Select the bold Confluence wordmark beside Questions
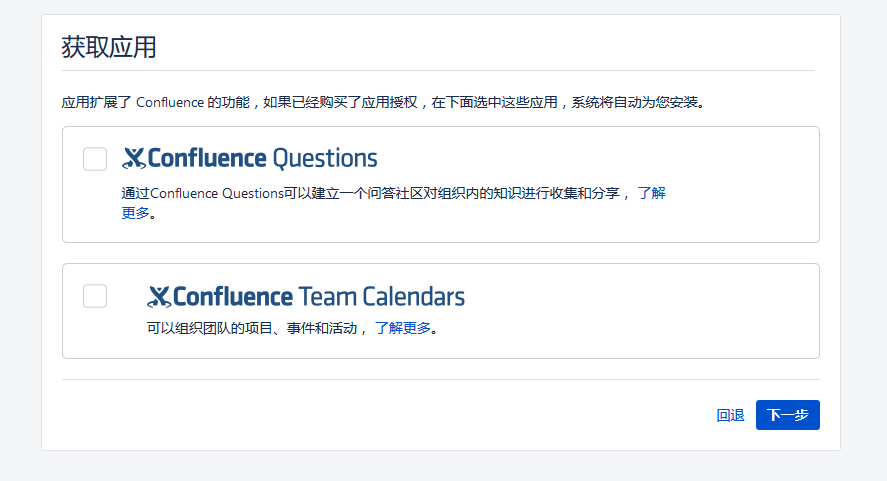This screenshot has width=887, height=481. pos(207,158)
